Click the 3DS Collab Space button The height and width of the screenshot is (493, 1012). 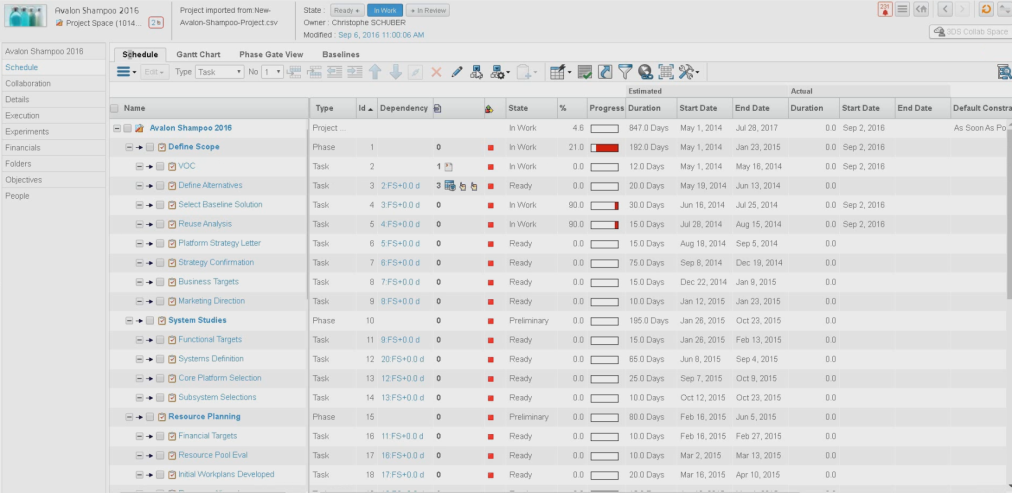pos(970,32)
